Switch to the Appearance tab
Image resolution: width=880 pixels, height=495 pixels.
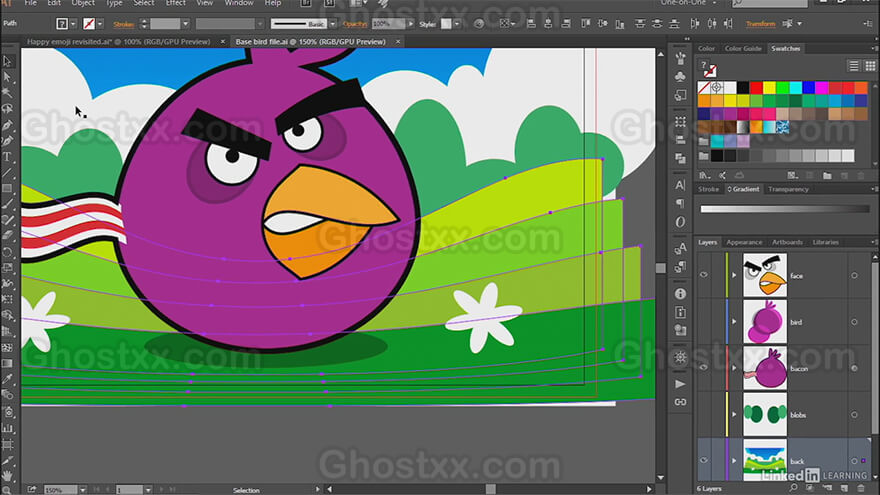pyautogui.click(x=744, y=242)
